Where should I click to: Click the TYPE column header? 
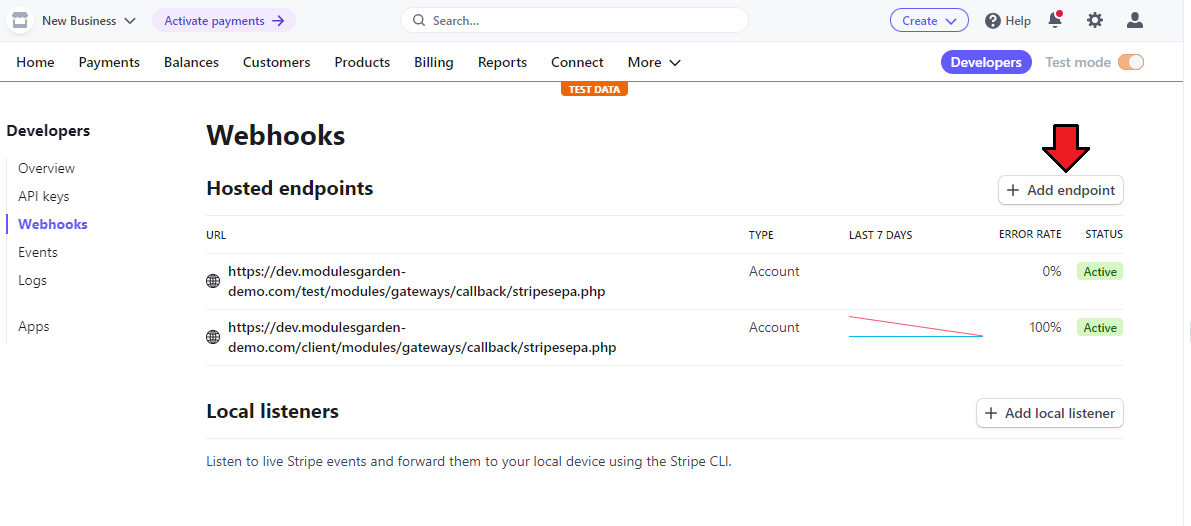tap(761, 235)
